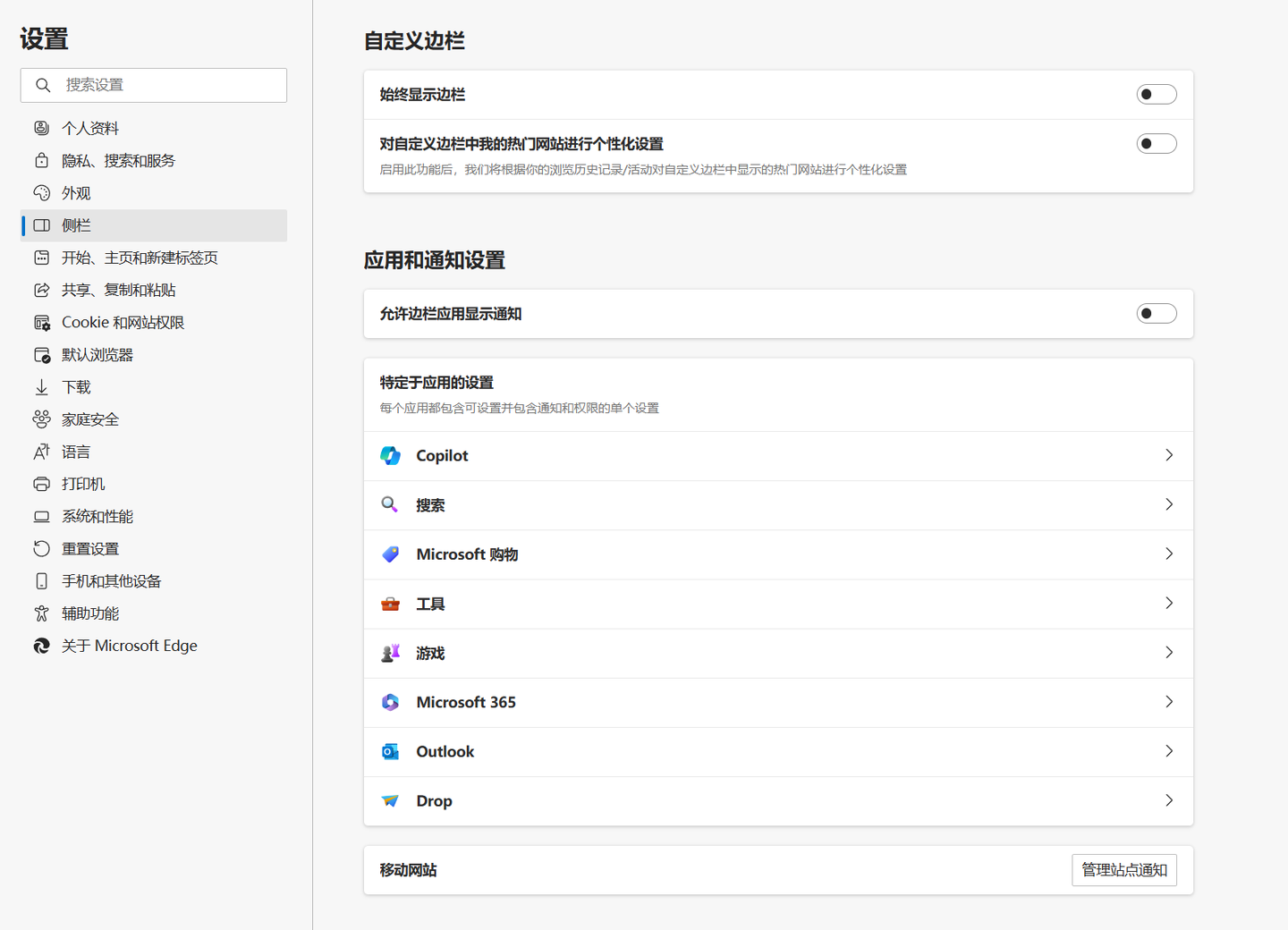Open the 隐私、搜索和服务 section
Image resolution: width=1288 pixels, height=930 pixels.
120,160
